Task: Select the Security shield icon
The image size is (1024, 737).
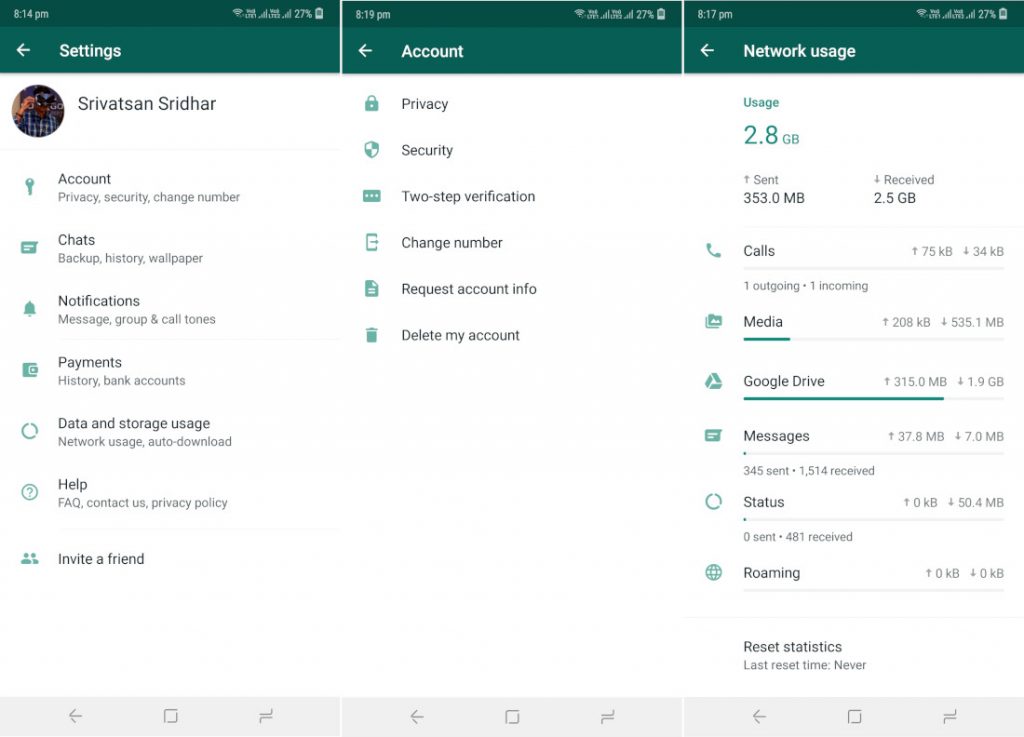Action: pos(372,150)
